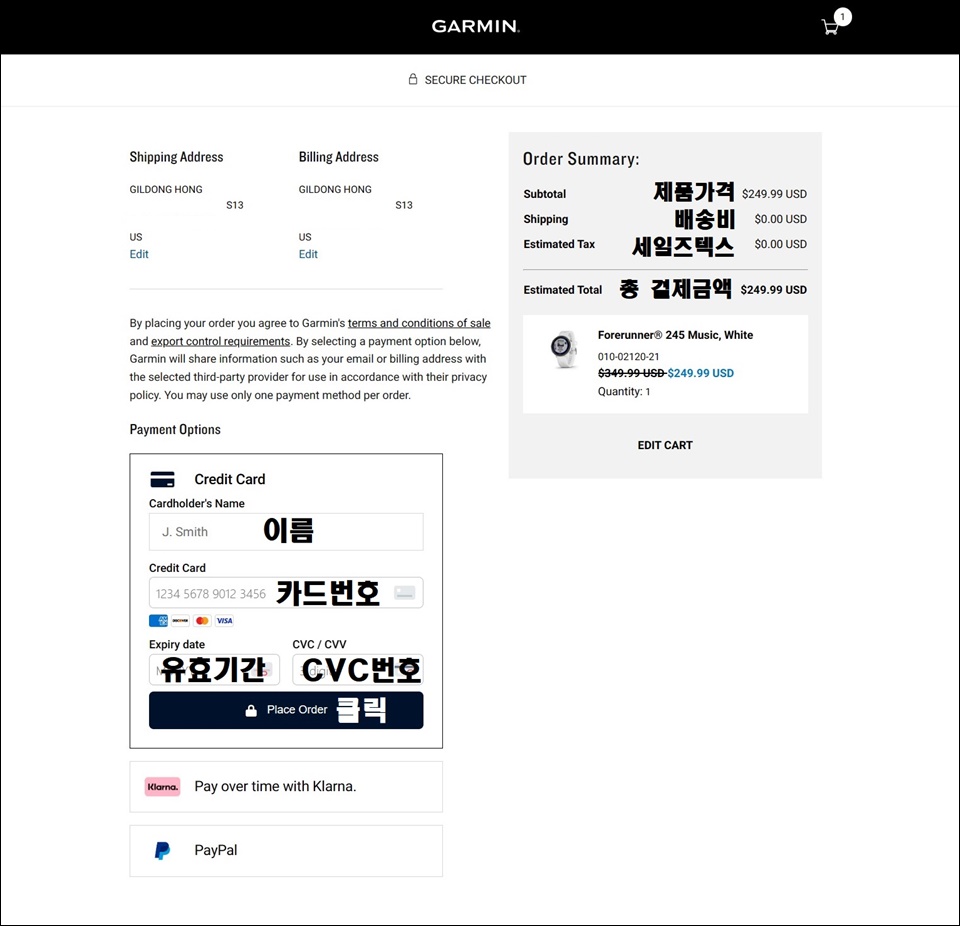Click the Discover card logo
Image resolution: width=960 pixels, height=926 pixels.
click(x=180, y=620)
